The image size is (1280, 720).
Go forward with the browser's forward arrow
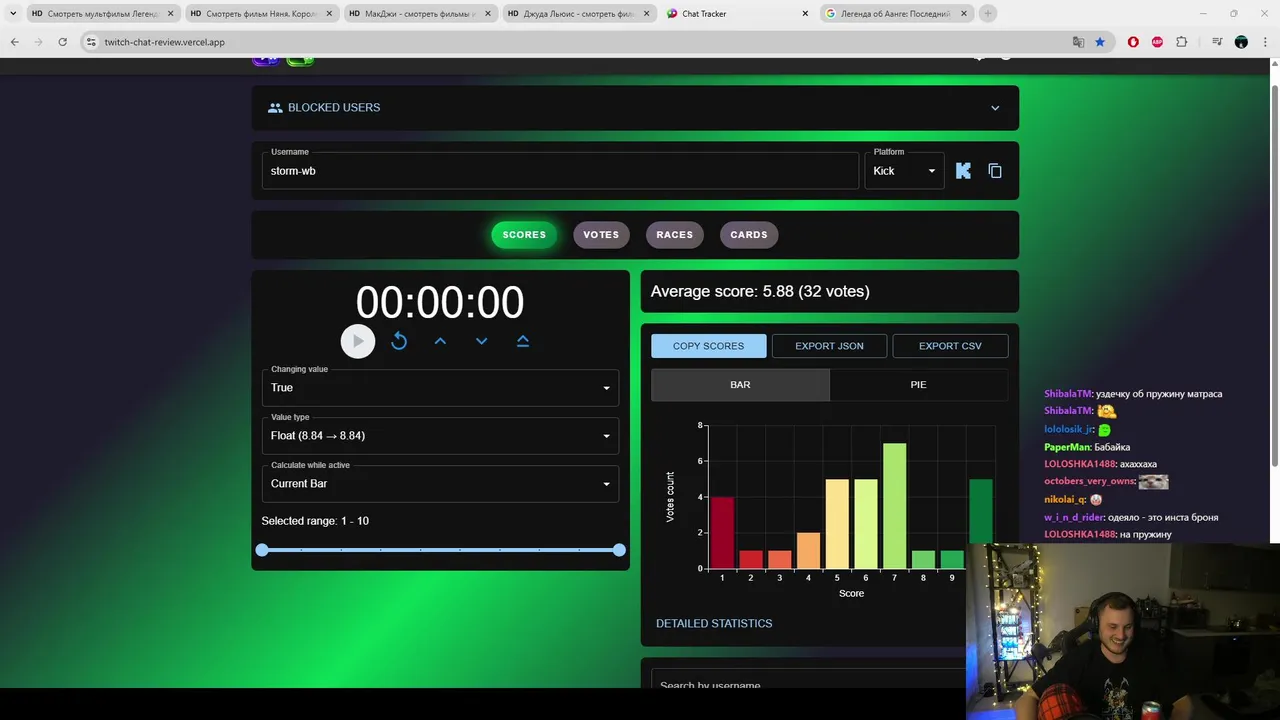[x=38, y=42]
